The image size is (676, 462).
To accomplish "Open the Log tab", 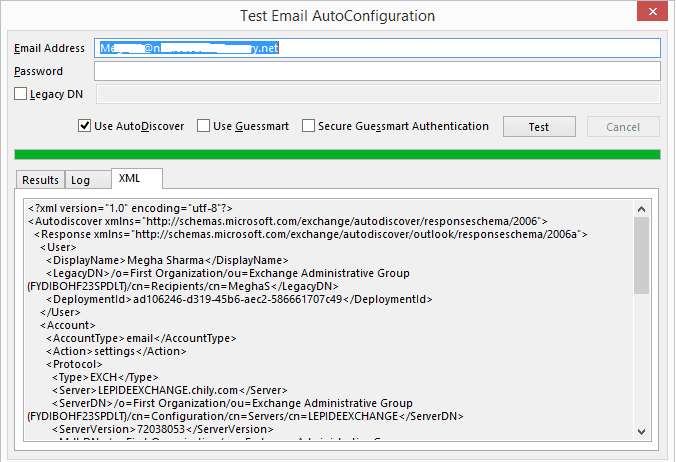I will [80, 180].
